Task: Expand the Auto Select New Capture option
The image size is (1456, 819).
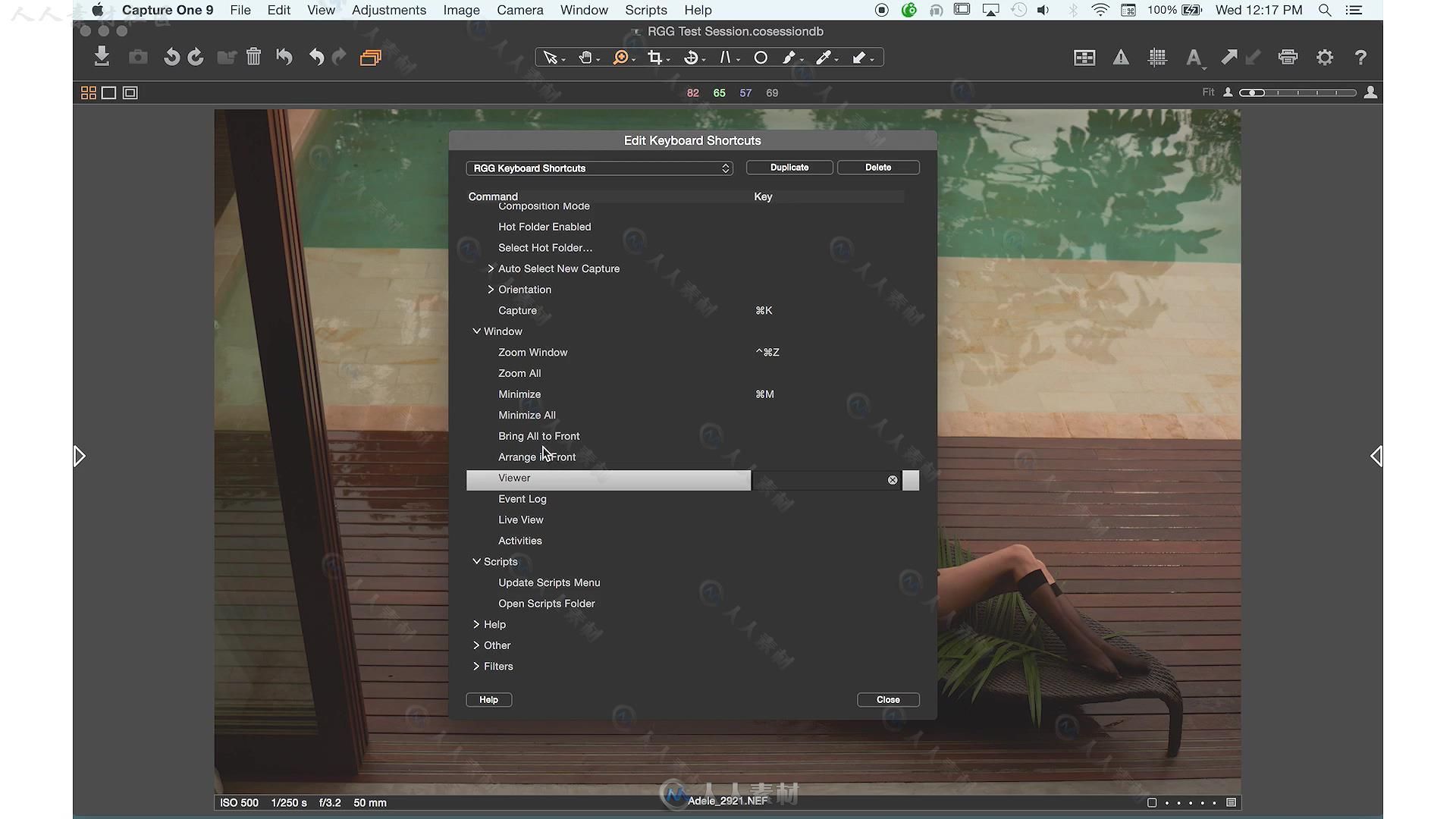Action: 491,268
